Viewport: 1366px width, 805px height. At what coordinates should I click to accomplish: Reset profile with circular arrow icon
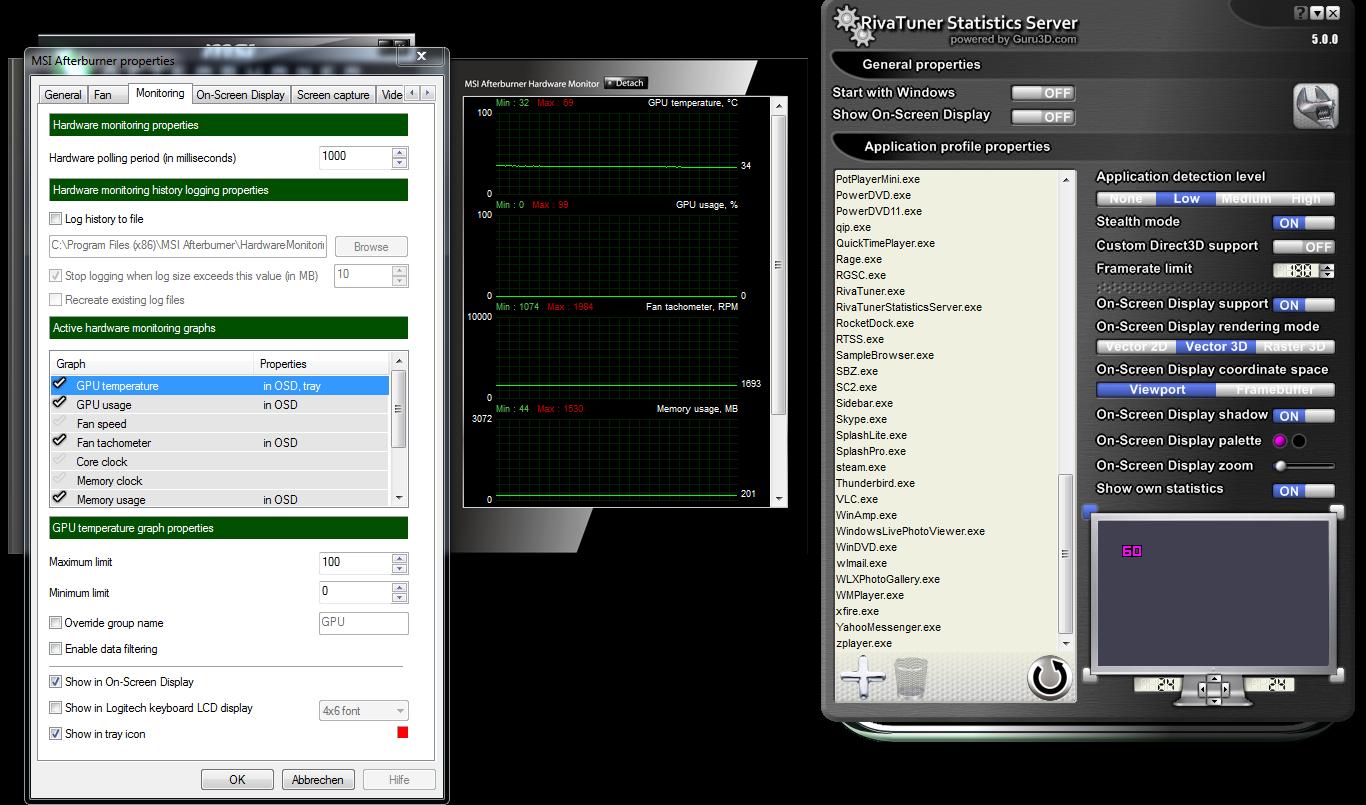pyautogui.click(x=1049, y=678)
